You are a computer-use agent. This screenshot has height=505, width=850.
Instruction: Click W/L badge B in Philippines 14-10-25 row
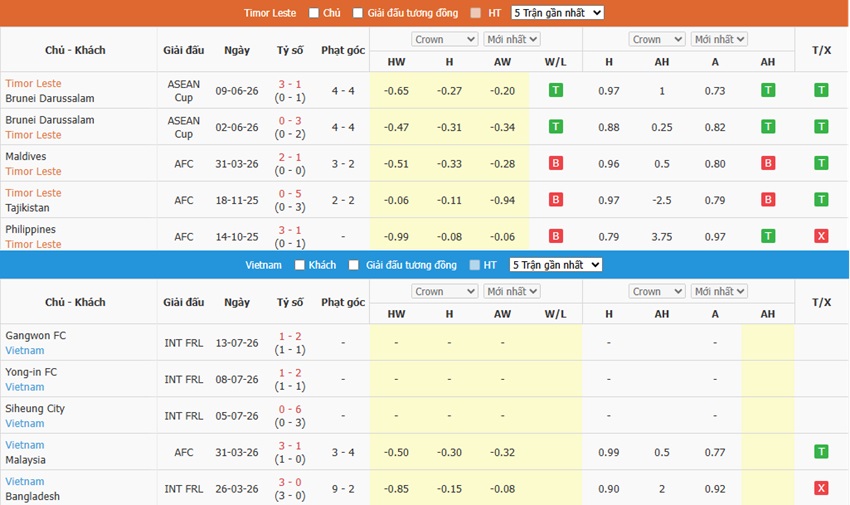[556, 236]
